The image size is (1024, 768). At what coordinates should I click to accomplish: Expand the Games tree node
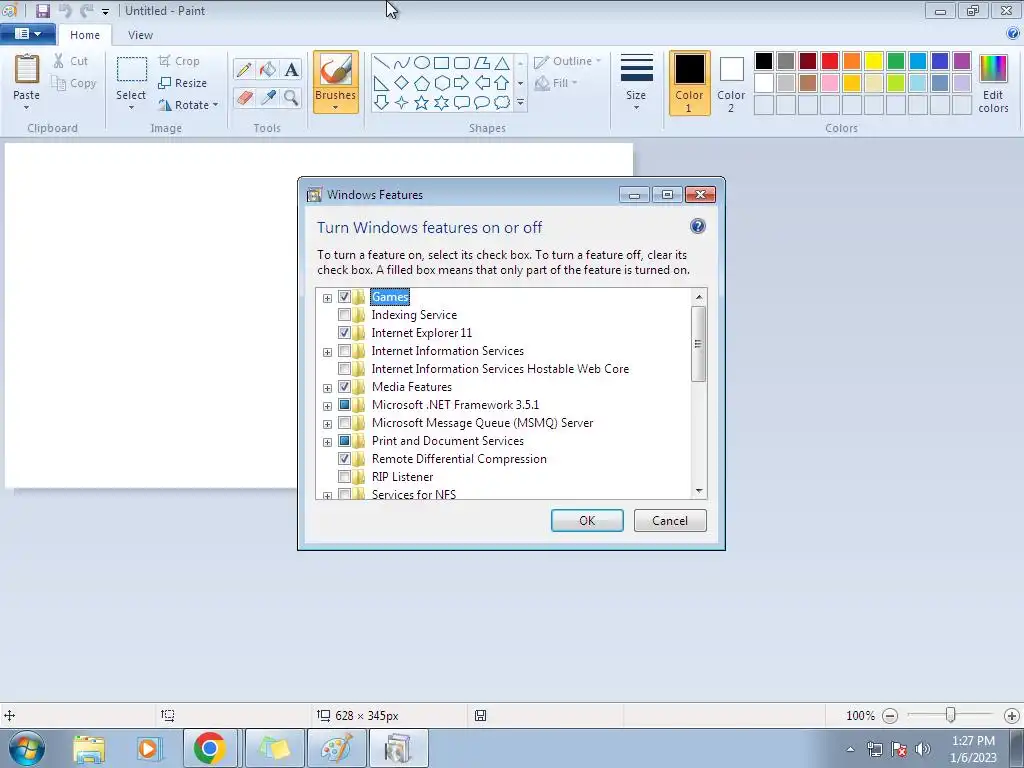tap(327, 298)
